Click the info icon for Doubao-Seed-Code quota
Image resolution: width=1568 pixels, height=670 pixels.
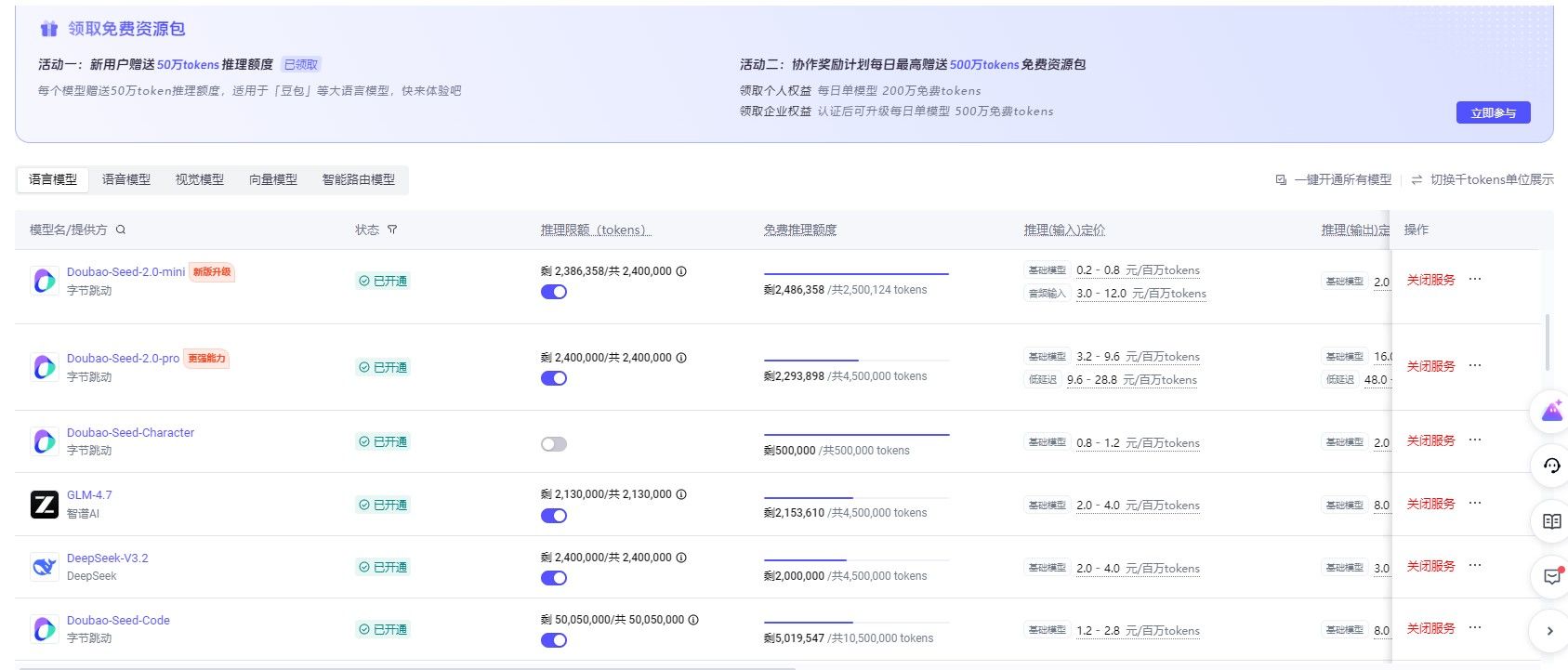[x=693, y=620]
